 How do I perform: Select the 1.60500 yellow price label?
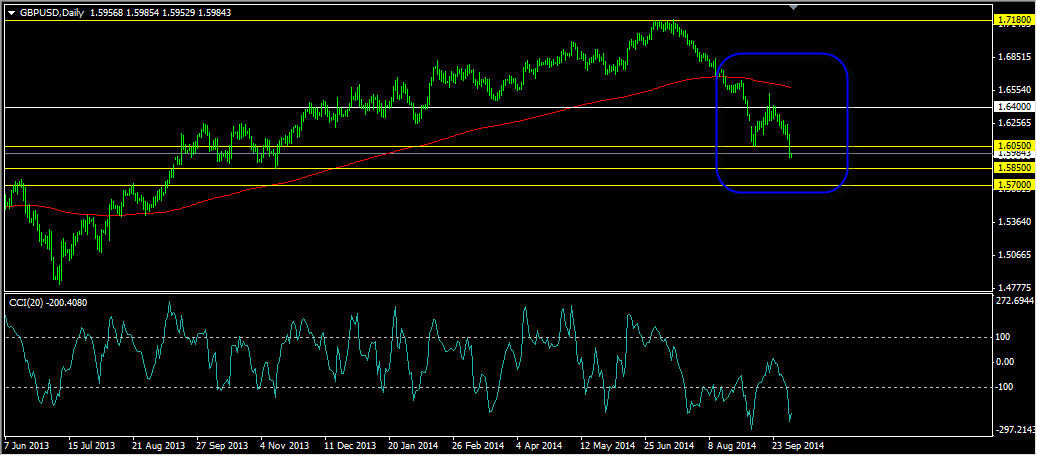tap(1014, 146)
